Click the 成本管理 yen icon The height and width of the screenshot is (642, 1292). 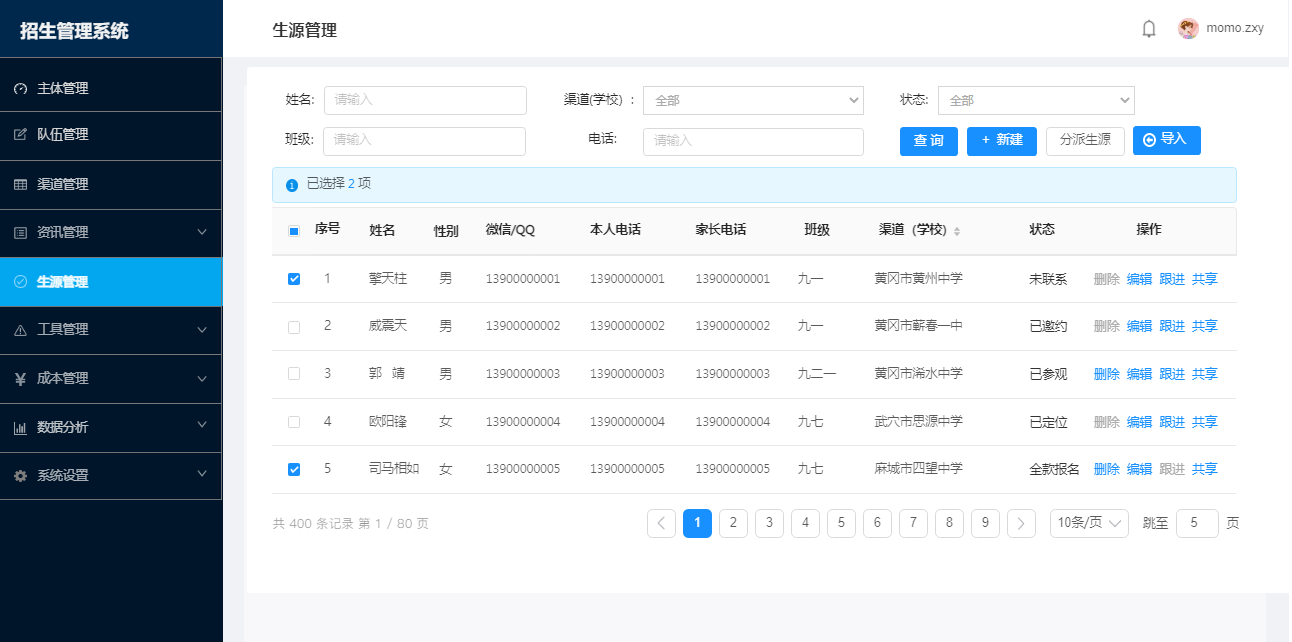pos(20,379)
